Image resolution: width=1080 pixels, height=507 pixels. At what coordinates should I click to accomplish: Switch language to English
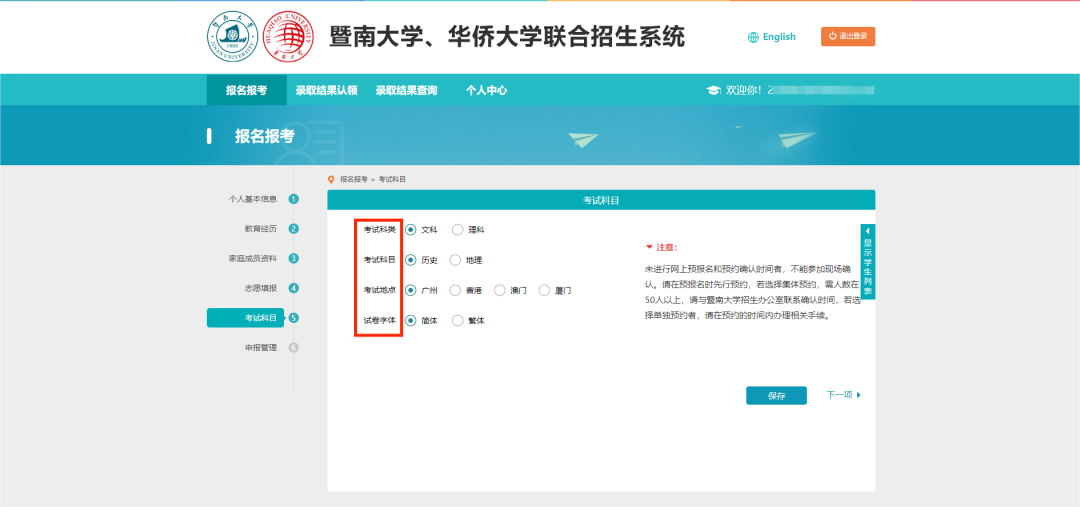point(779,37)
